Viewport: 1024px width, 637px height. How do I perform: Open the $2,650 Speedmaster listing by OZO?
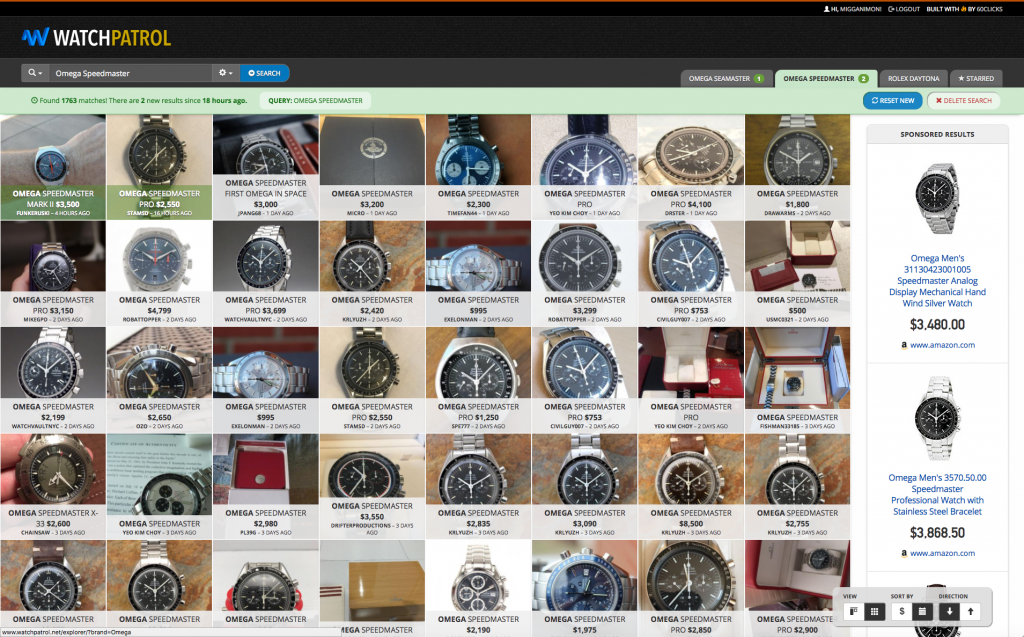pyautogui.click(x=159, y=380)
